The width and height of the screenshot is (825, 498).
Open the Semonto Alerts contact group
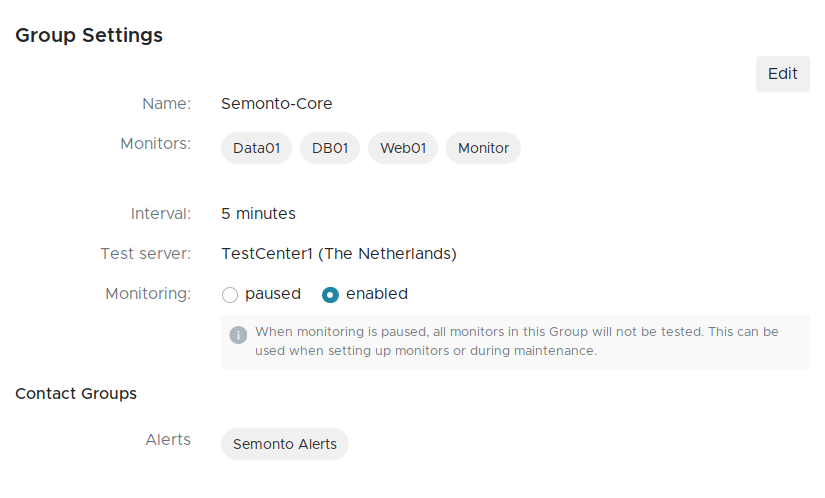285,444
